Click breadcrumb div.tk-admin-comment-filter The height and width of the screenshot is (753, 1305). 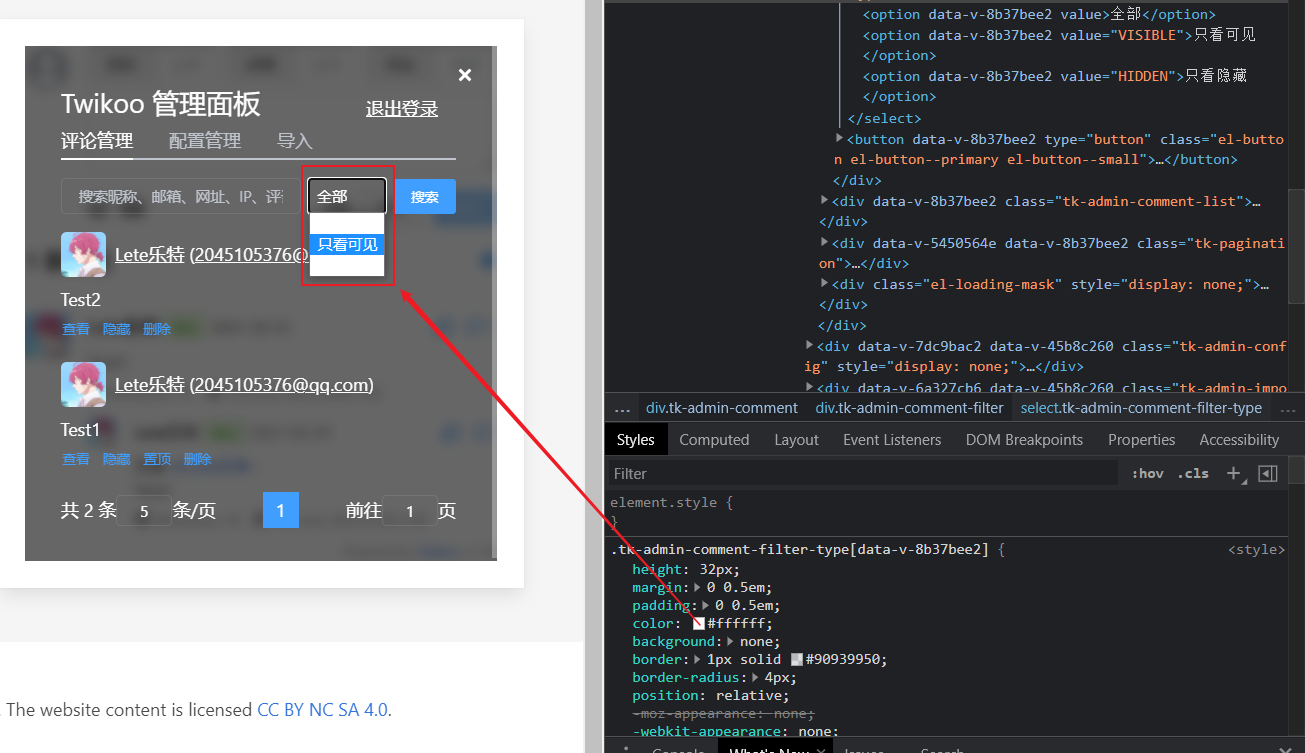click(x=909, y=408)
